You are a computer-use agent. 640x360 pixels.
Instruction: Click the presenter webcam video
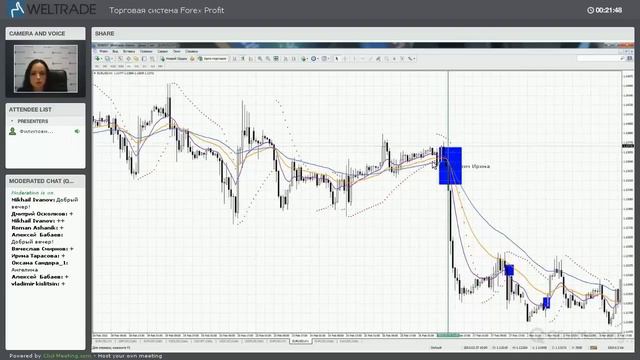(x=45, y=69)
